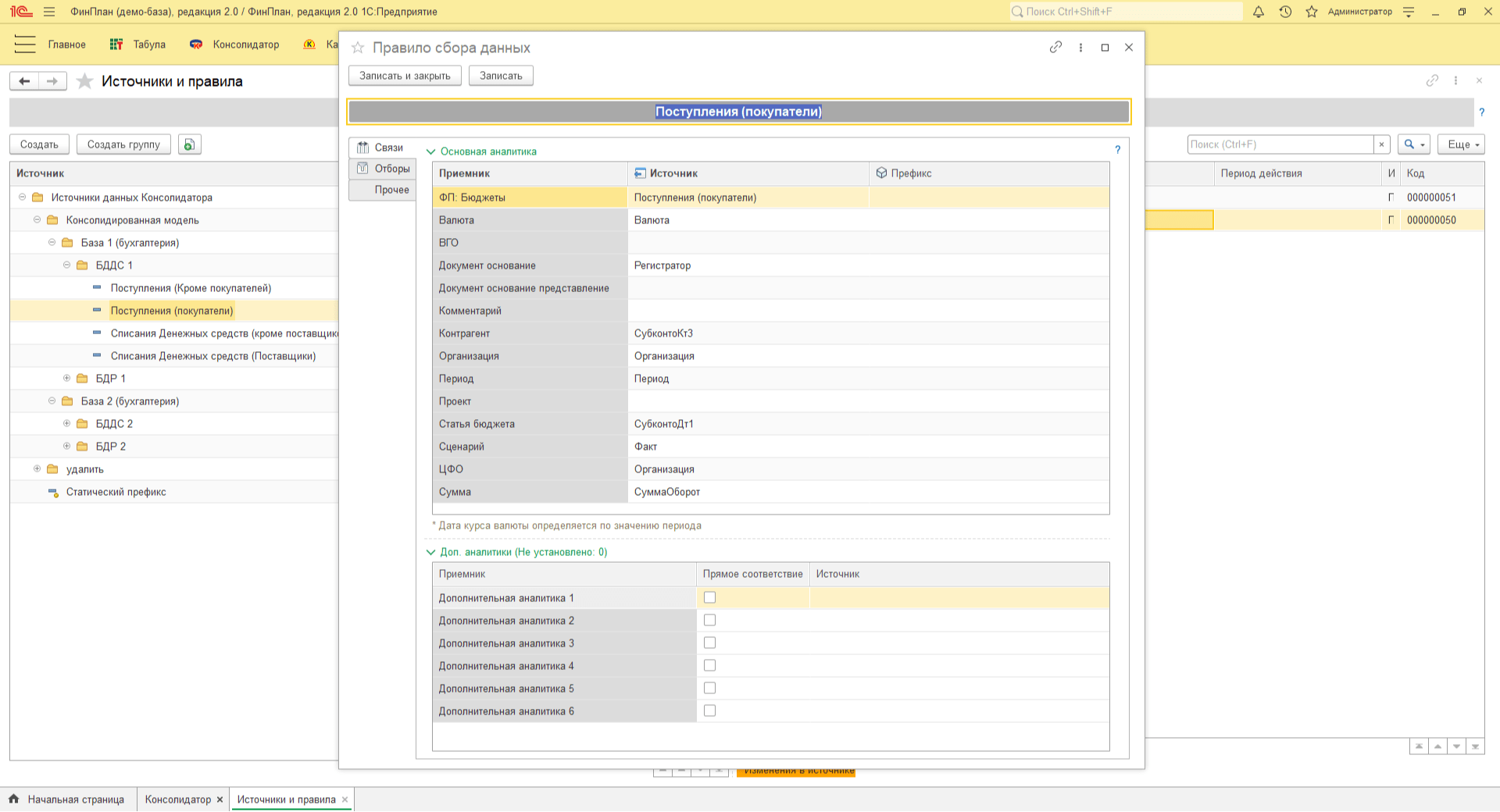Viewport: 1500px width, 812px height.
Task: Click the Префикс column header
Action: [989, 173]
